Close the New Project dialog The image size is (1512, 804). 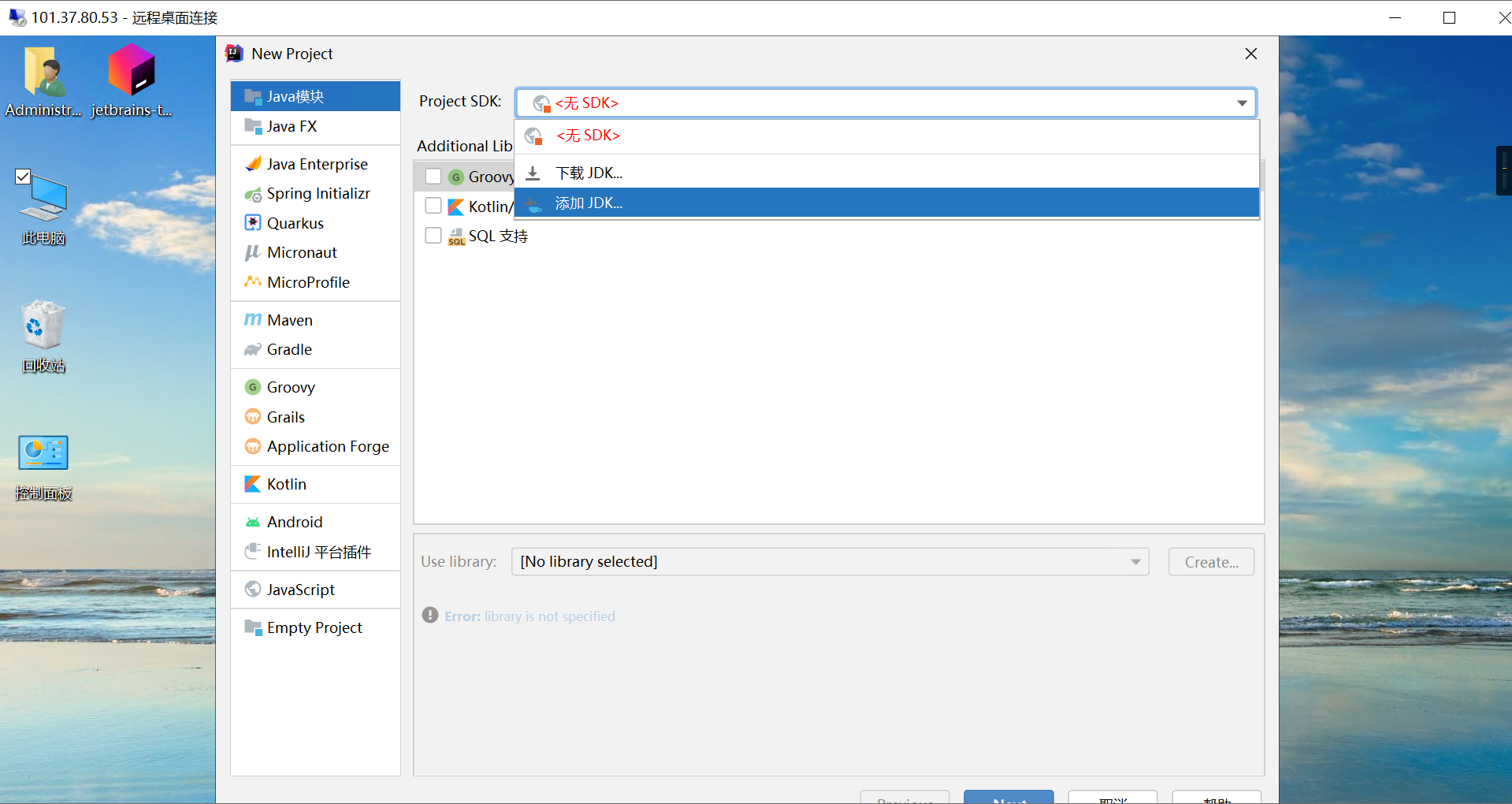point(1251,54)
